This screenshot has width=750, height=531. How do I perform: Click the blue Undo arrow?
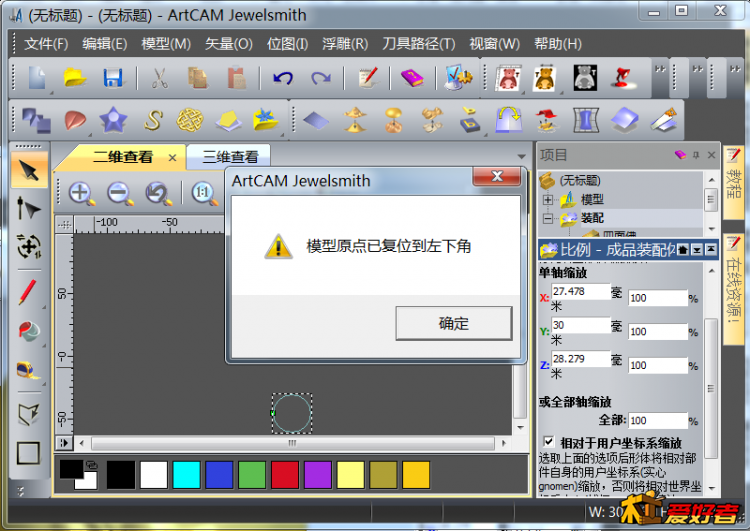tap(283, 77)
